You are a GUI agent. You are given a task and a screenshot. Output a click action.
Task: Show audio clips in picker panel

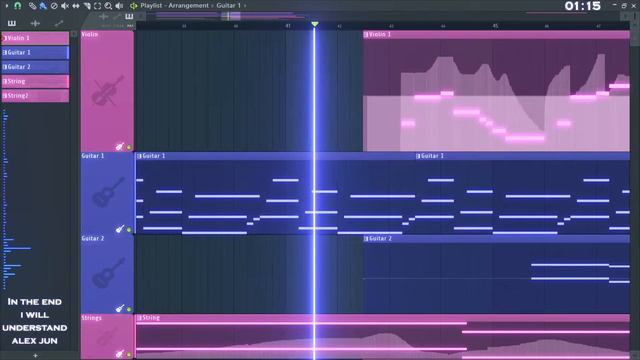35,23
